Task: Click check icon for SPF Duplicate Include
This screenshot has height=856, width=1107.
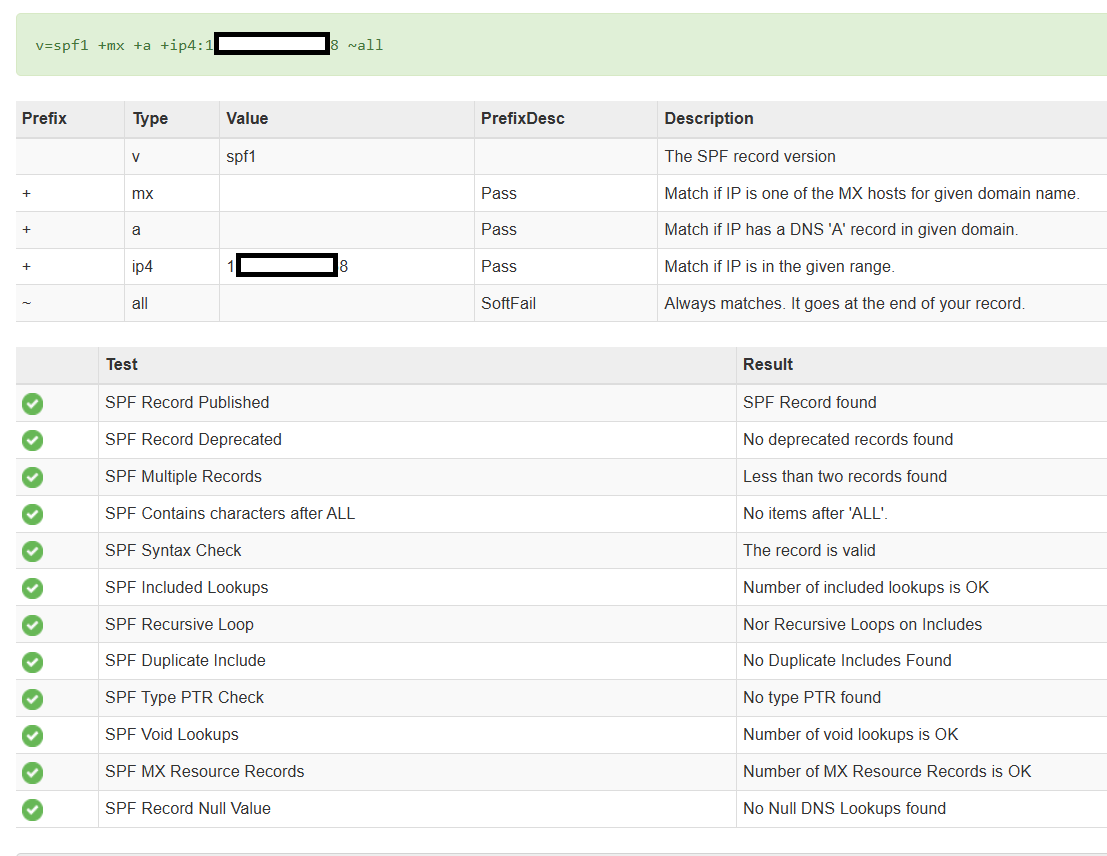Action: point(32,661)
